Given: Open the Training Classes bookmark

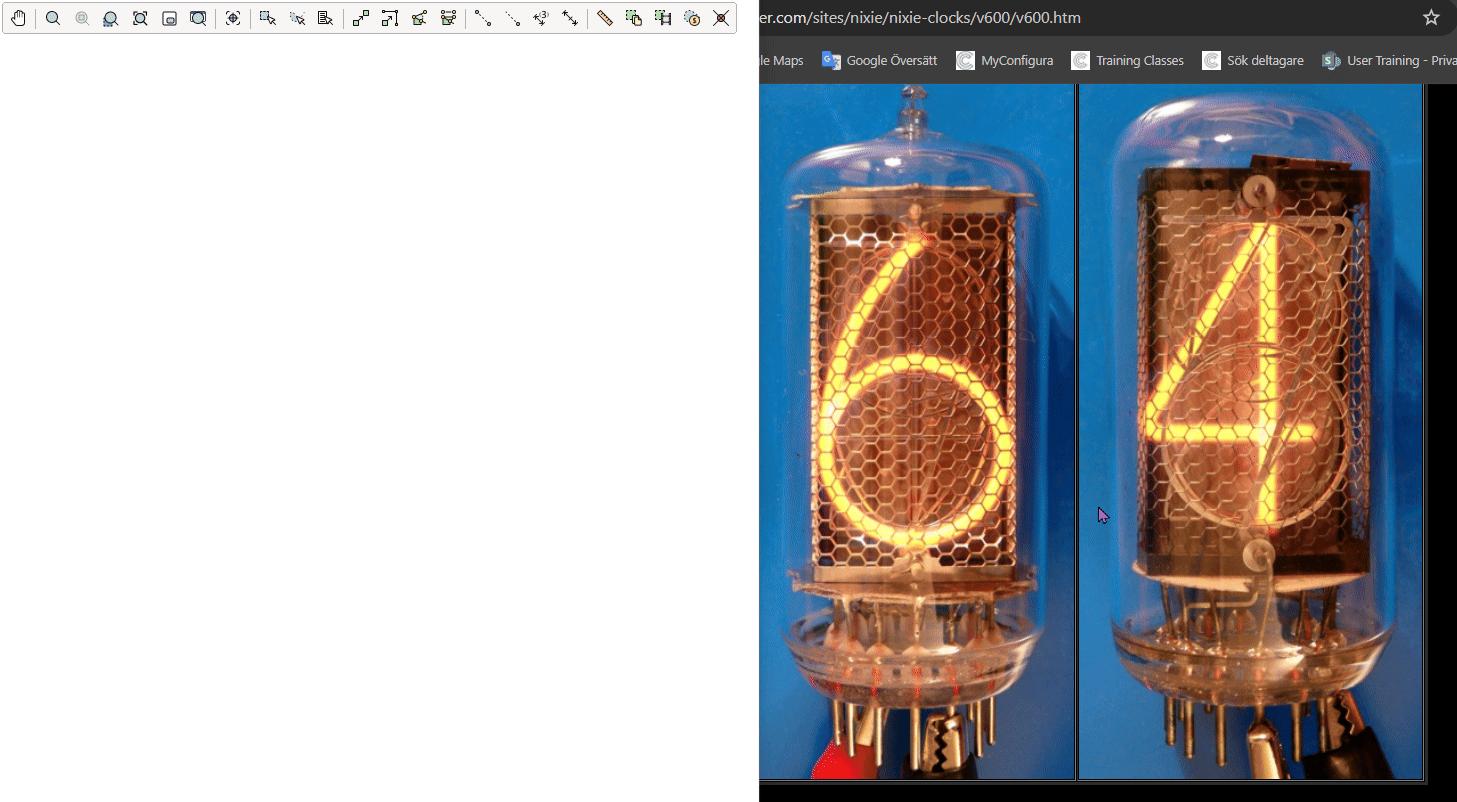Looking at the screenshot, I should (1128, 60).
